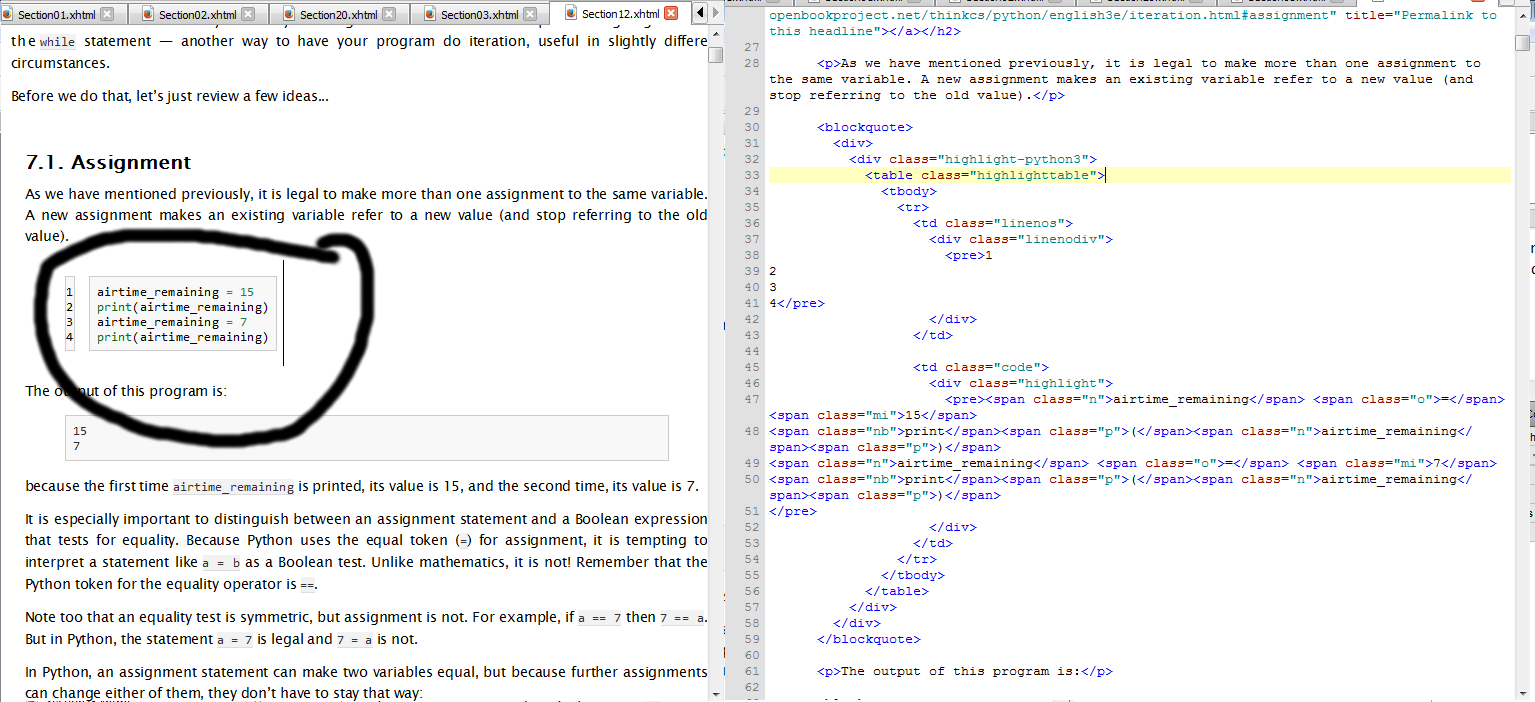The width and height of the screenshot is (1535, 702).
Task: Open the Section20.xhtml tab
Action: [x=338, y=14]
